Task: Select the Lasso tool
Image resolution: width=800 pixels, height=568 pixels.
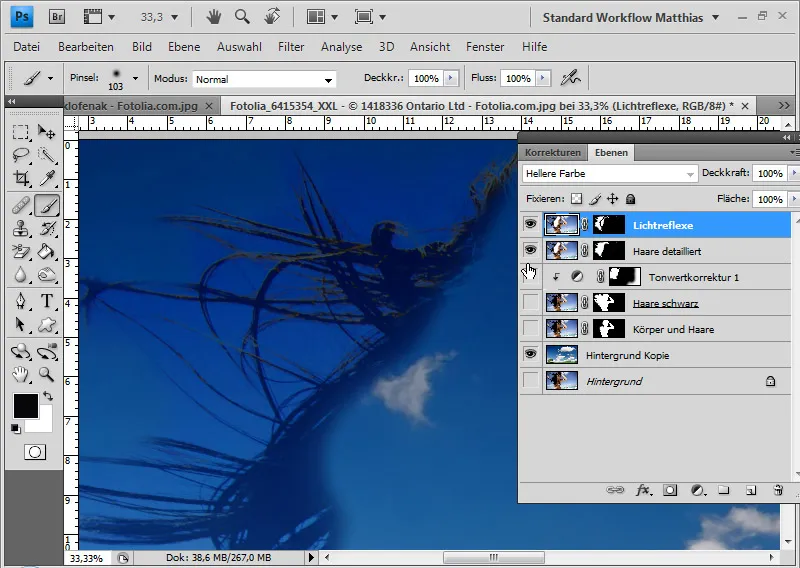Action: [21, 155]
